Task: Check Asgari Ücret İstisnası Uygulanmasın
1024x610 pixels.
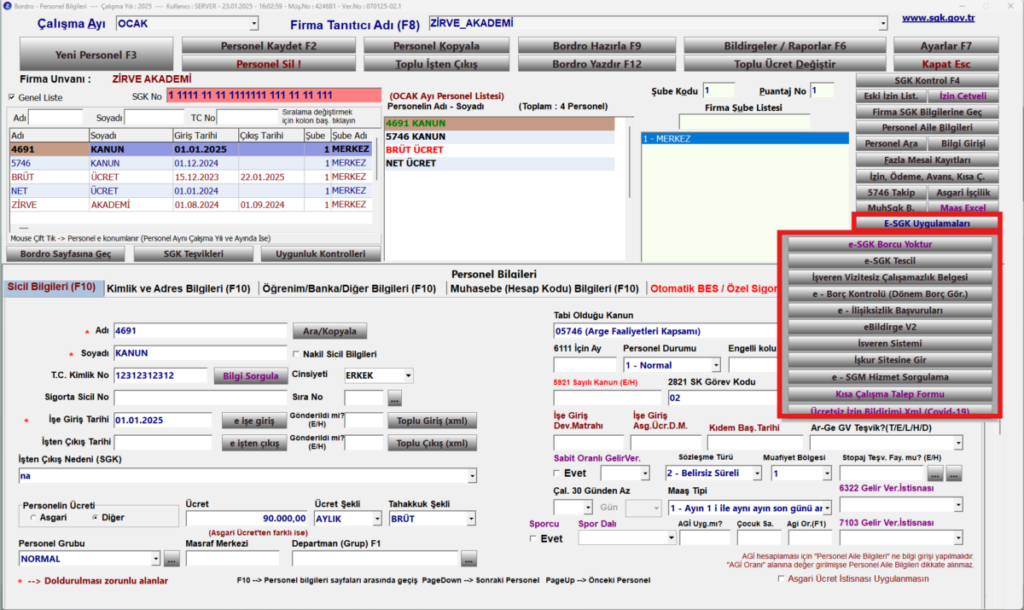Action: click(x=781, y=579)
